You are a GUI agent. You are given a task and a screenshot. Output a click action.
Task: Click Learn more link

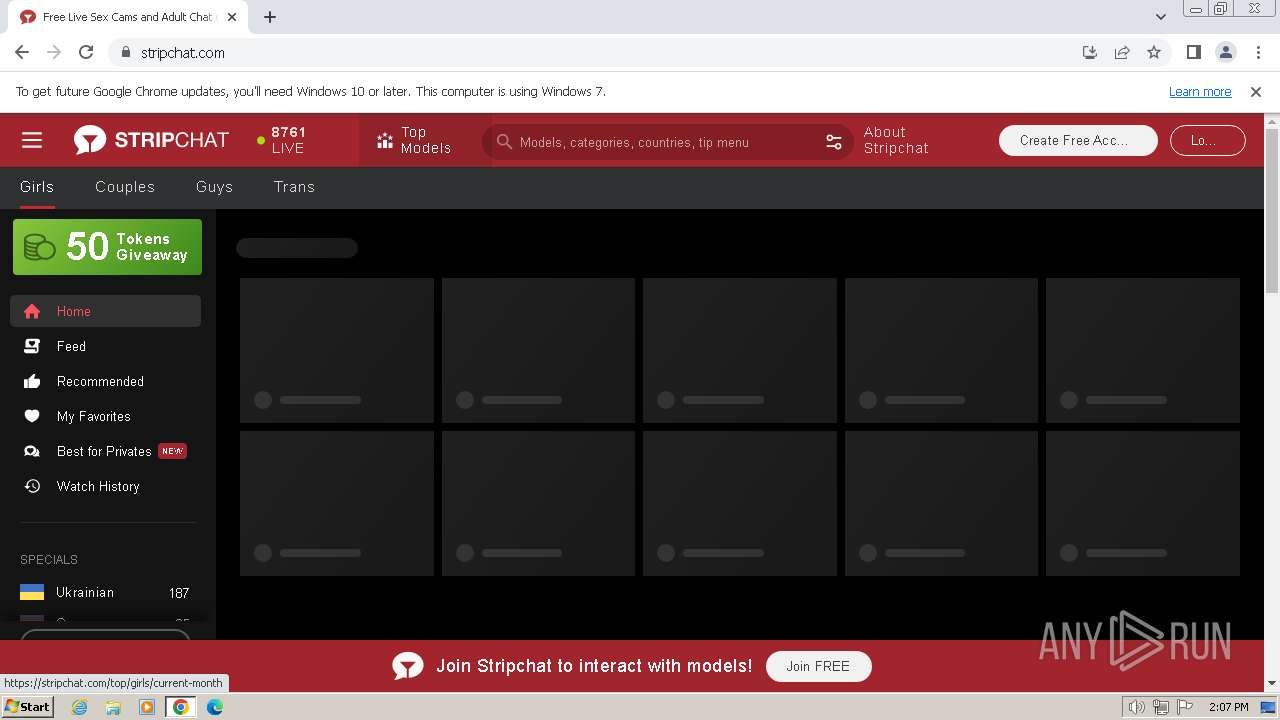point(1200,91)
